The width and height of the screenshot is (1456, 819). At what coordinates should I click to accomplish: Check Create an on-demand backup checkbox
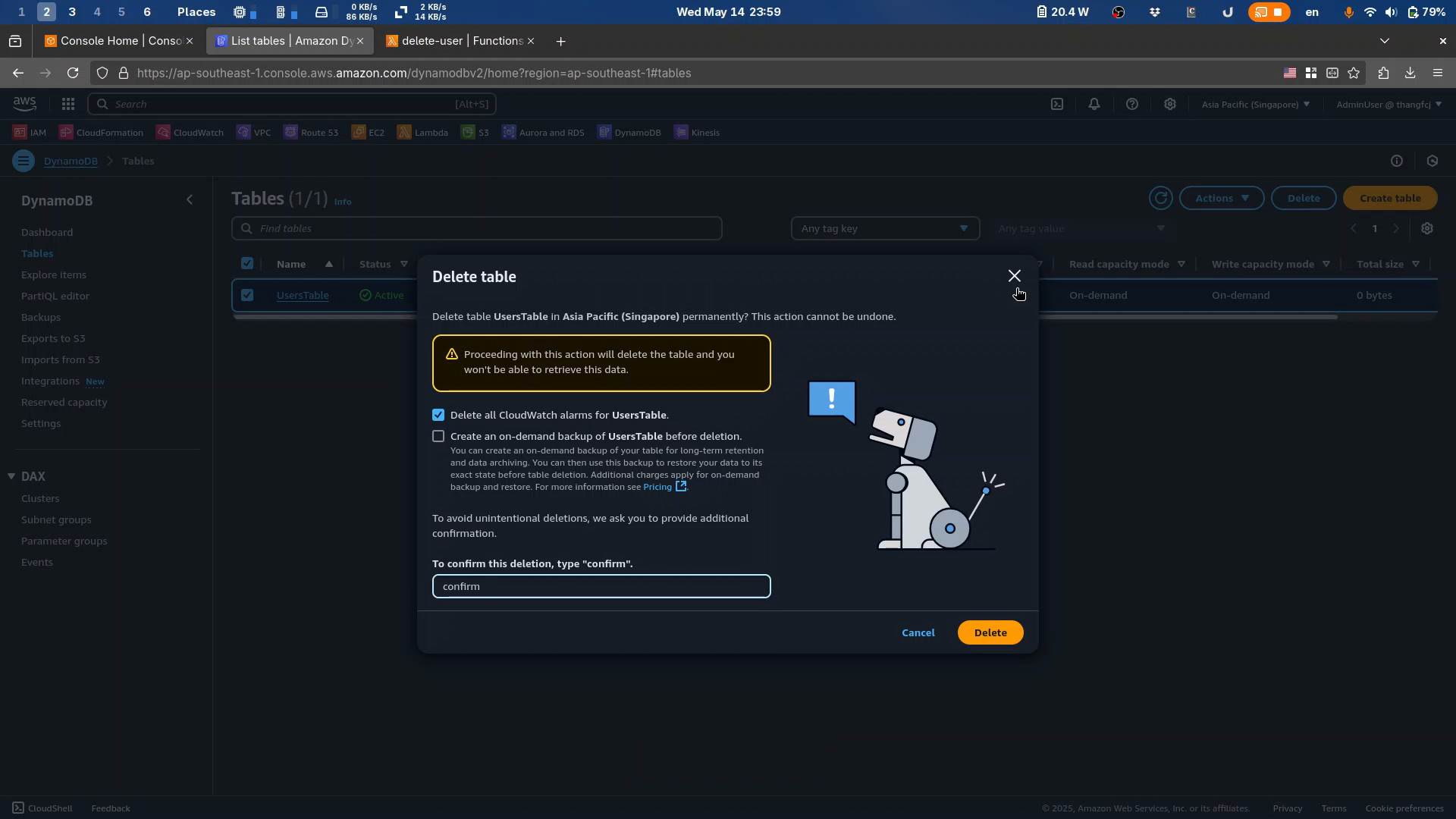tap(438, 436)
